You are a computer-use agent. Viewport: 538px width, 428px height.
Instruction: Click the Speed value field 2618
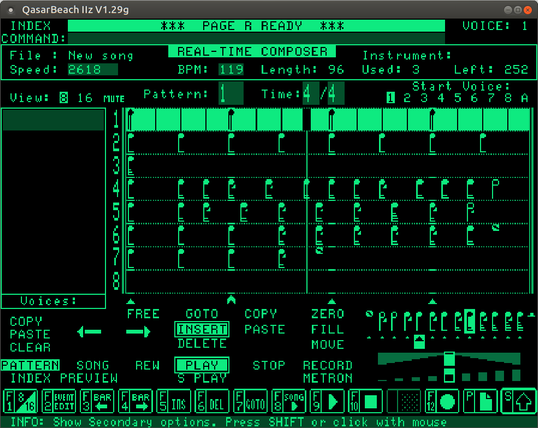93,70
